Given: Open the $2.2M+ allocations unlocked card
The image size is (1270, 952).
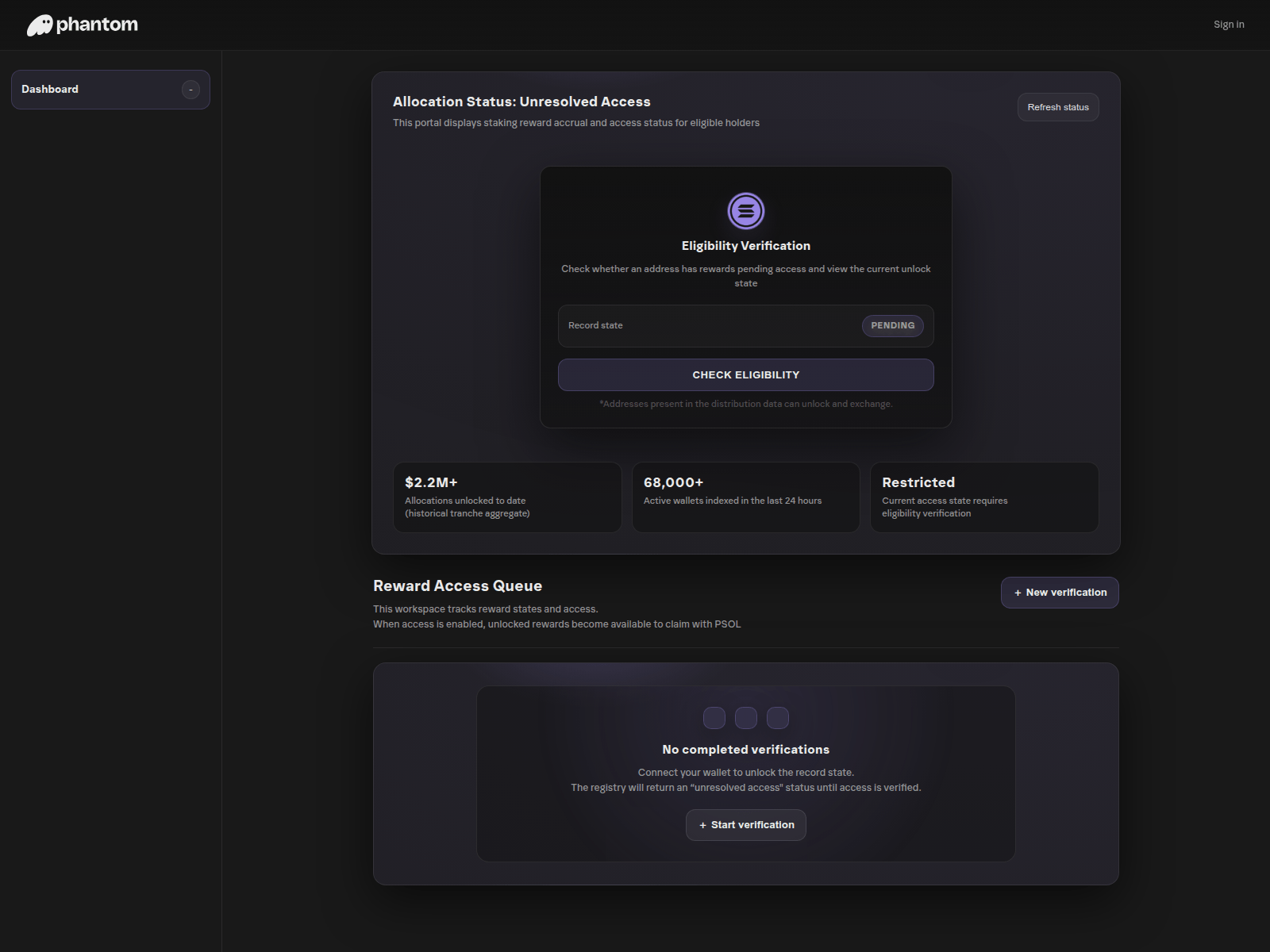Looking at the screenshot, I should (507, 497).
